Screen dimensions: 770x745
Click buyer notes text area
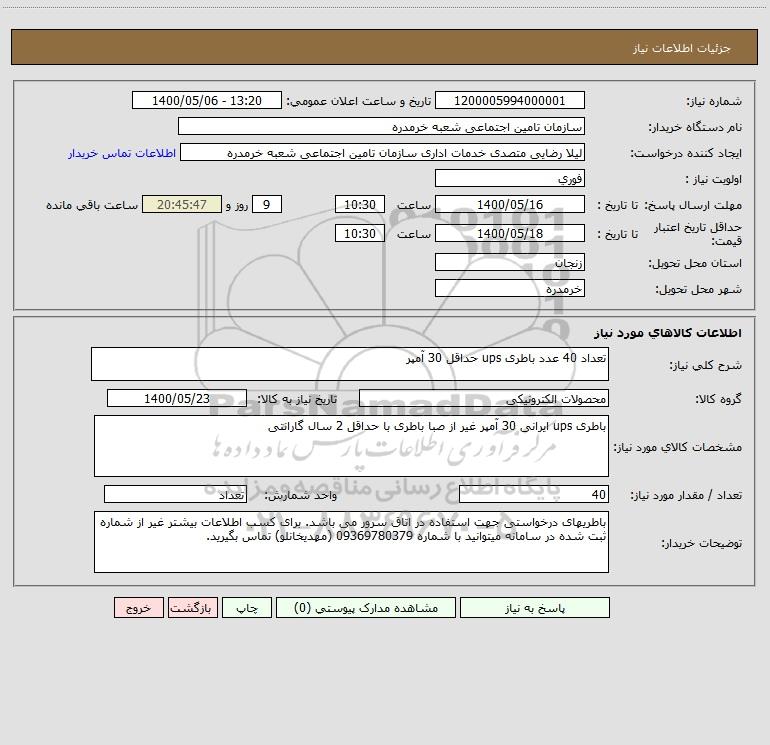351,542
